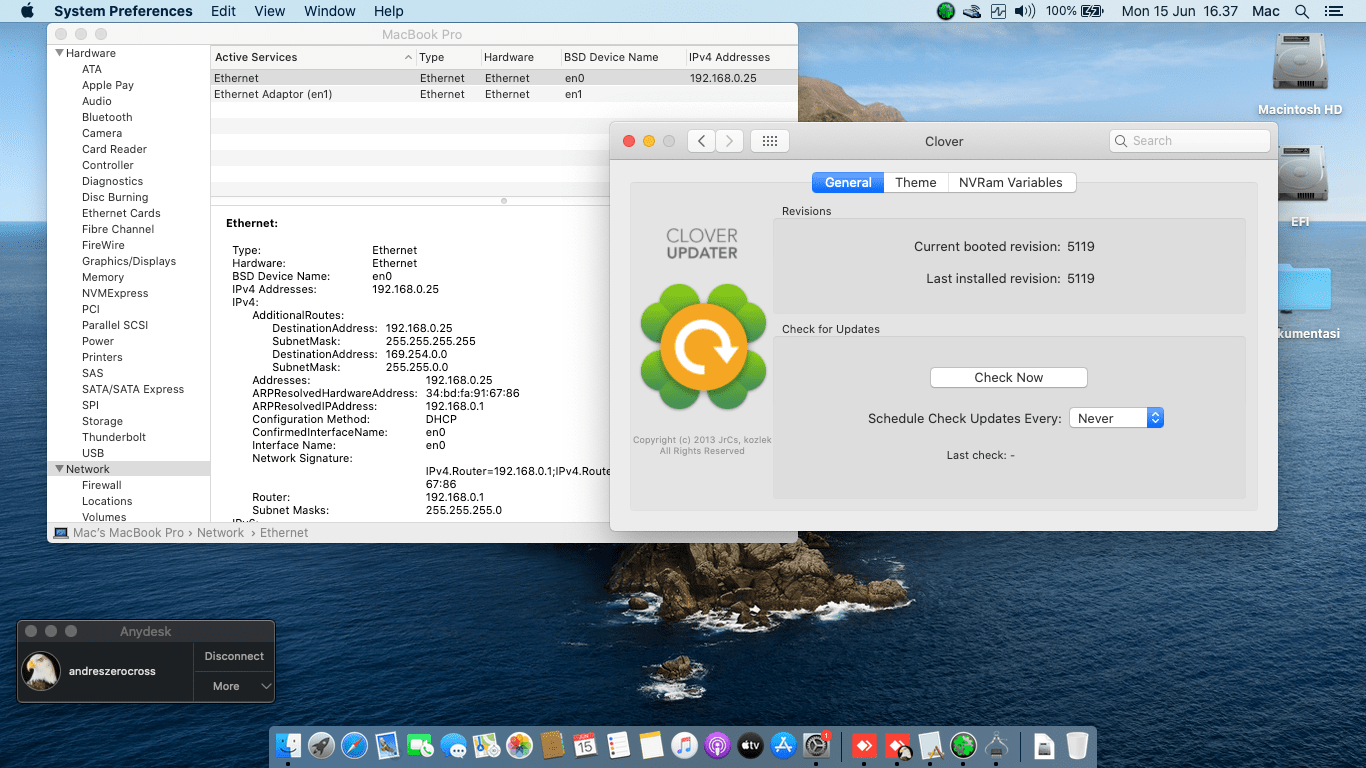
Task: Click the Mac user name in menu bar
Action: 1265,11
